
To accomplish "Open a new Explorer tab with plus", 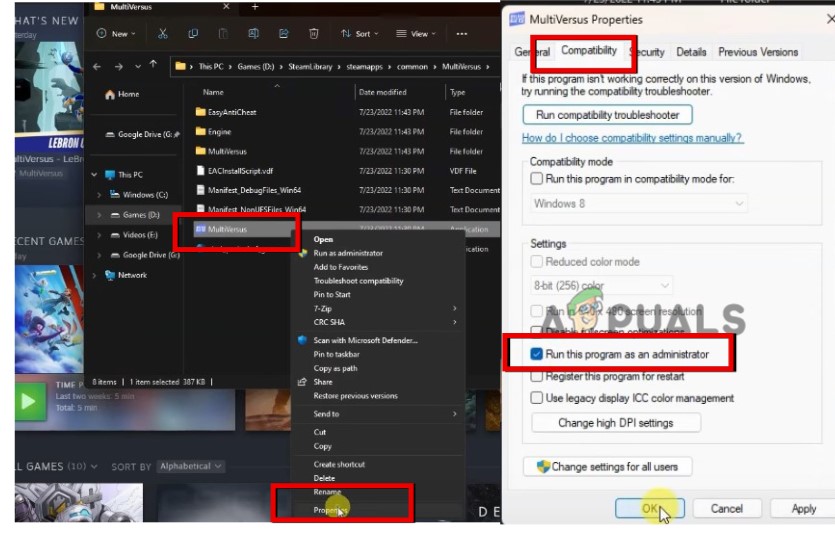I will click(255, 6).
